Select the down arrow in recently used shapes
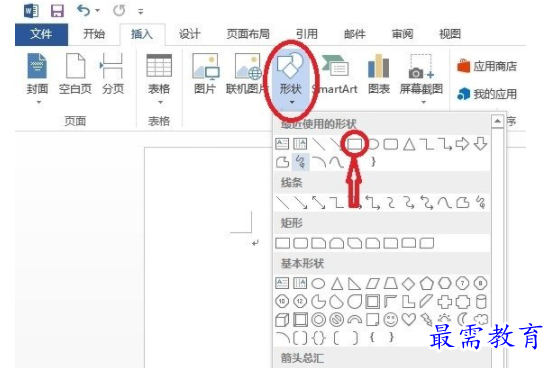This screenshot has height=368, width=551. pyautogui.click(x=480, y=144)
